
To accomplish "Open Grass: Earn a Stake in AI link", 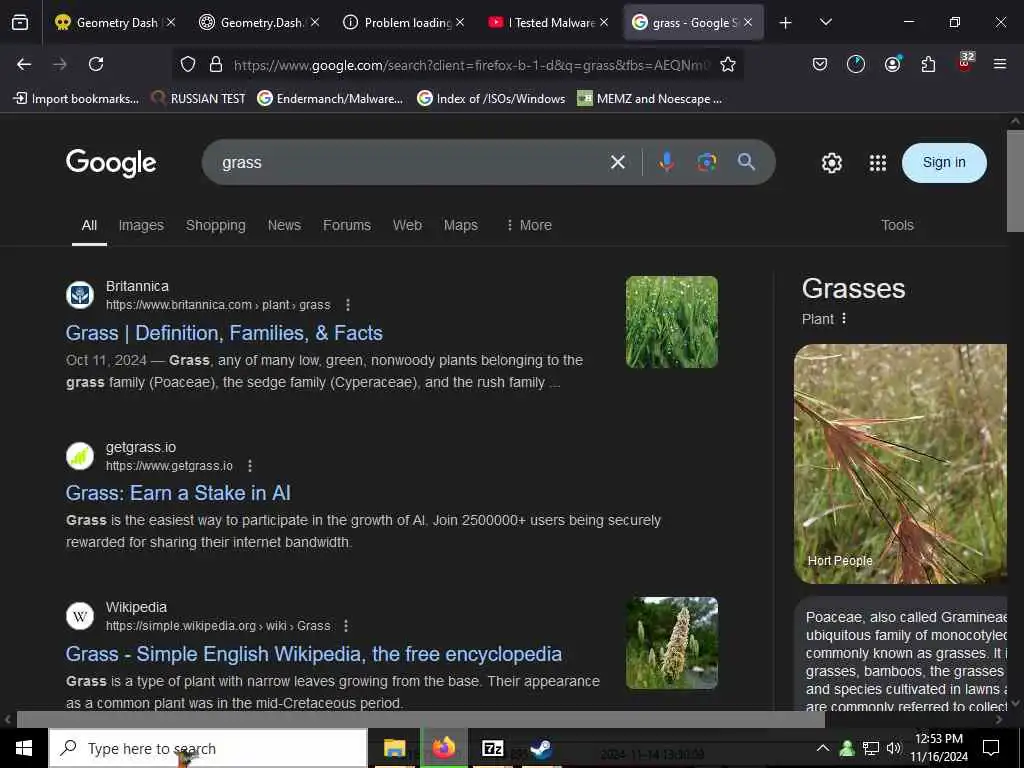I will pos(178,493).
